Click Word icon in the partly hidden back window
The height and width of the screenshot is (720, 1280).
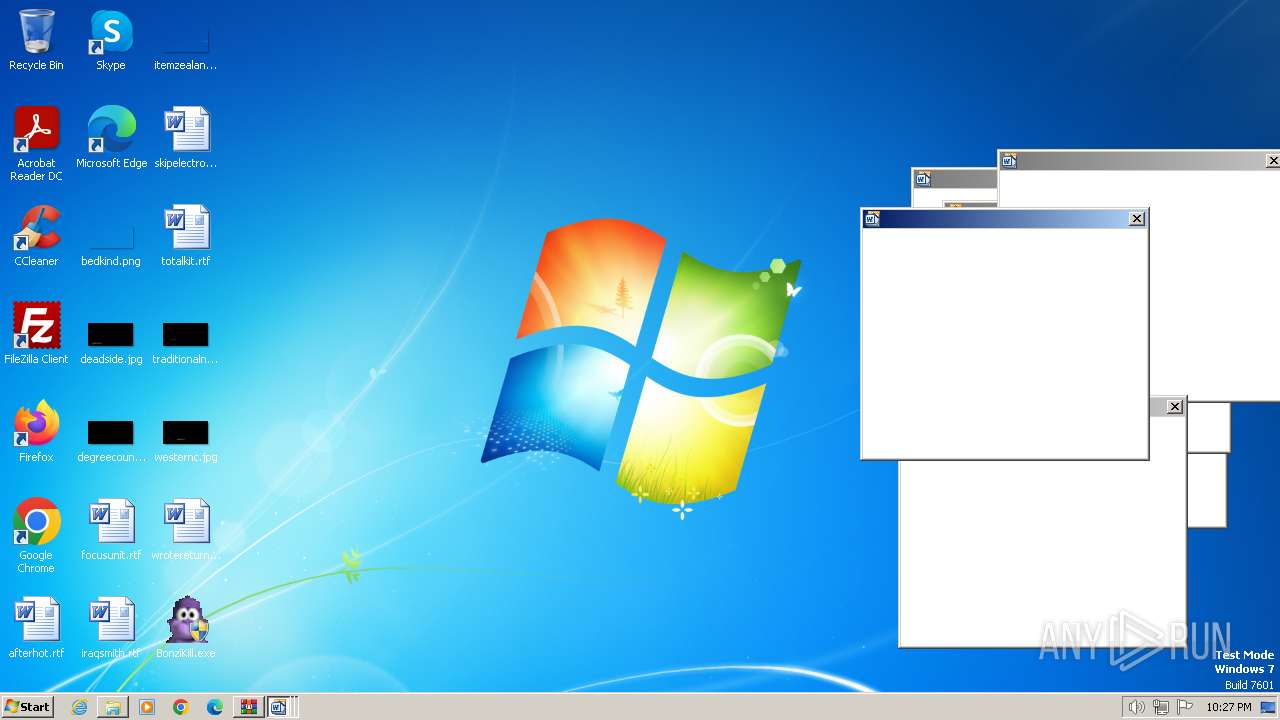(x=923, y=179)
